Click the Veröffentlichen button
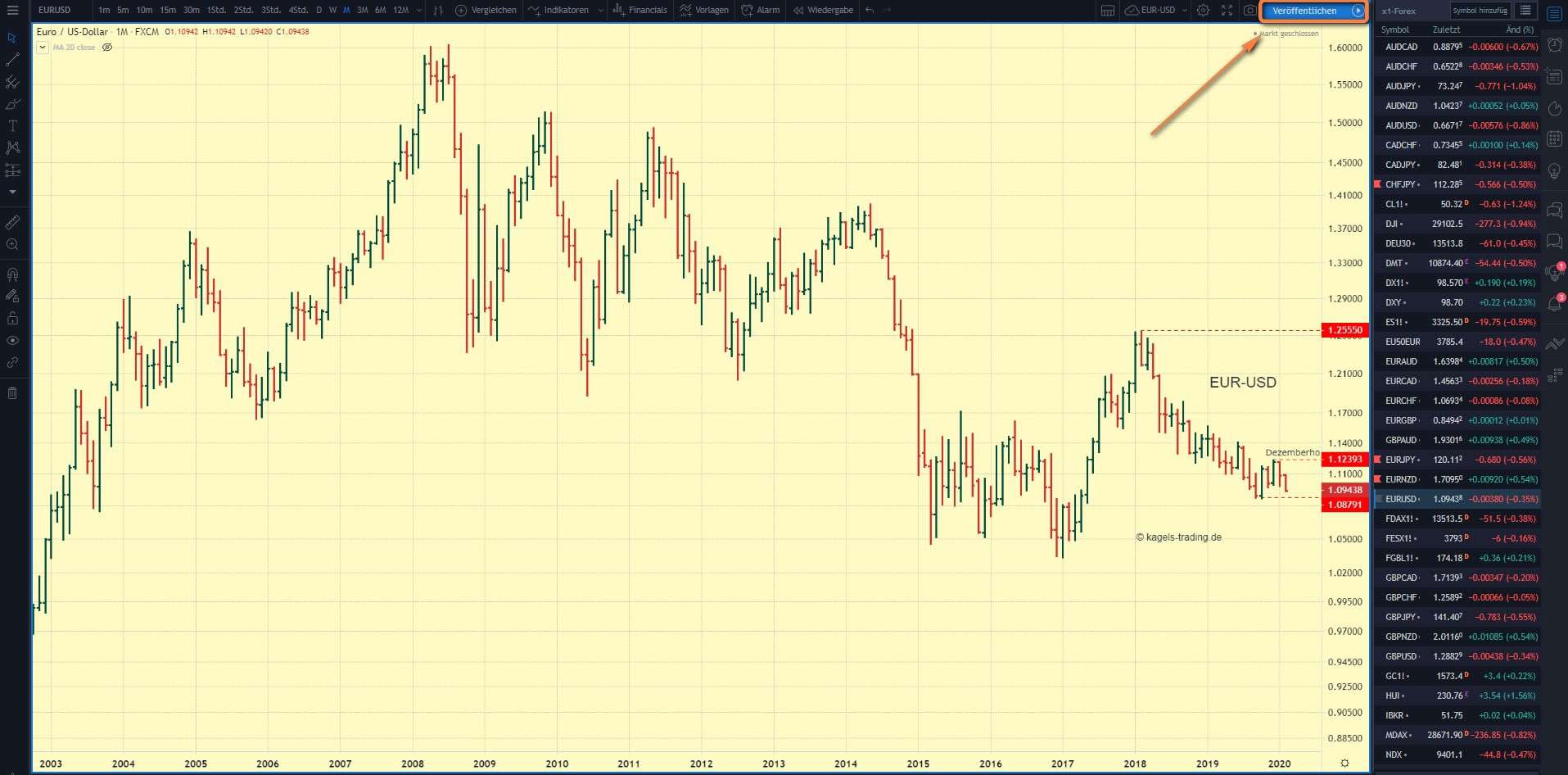1568x775 pixels. click(1306, 11)
